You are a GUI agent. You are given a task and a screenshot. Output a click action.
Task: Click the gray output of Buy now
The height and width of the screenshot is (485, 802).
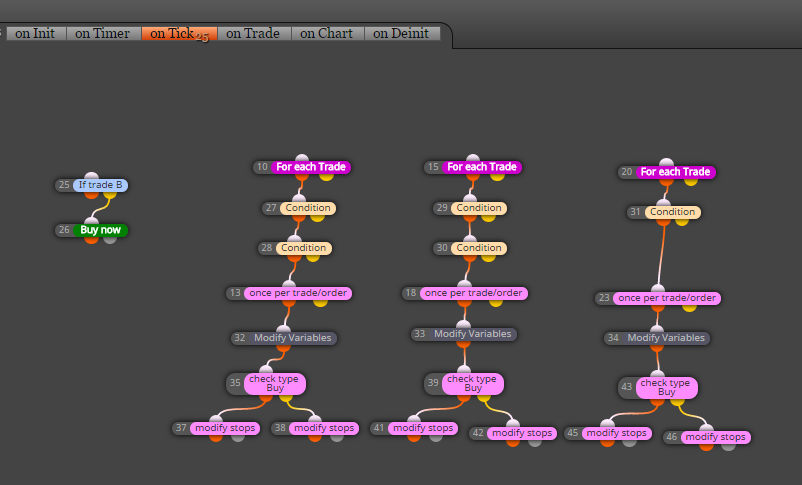[x=110, y=239]
